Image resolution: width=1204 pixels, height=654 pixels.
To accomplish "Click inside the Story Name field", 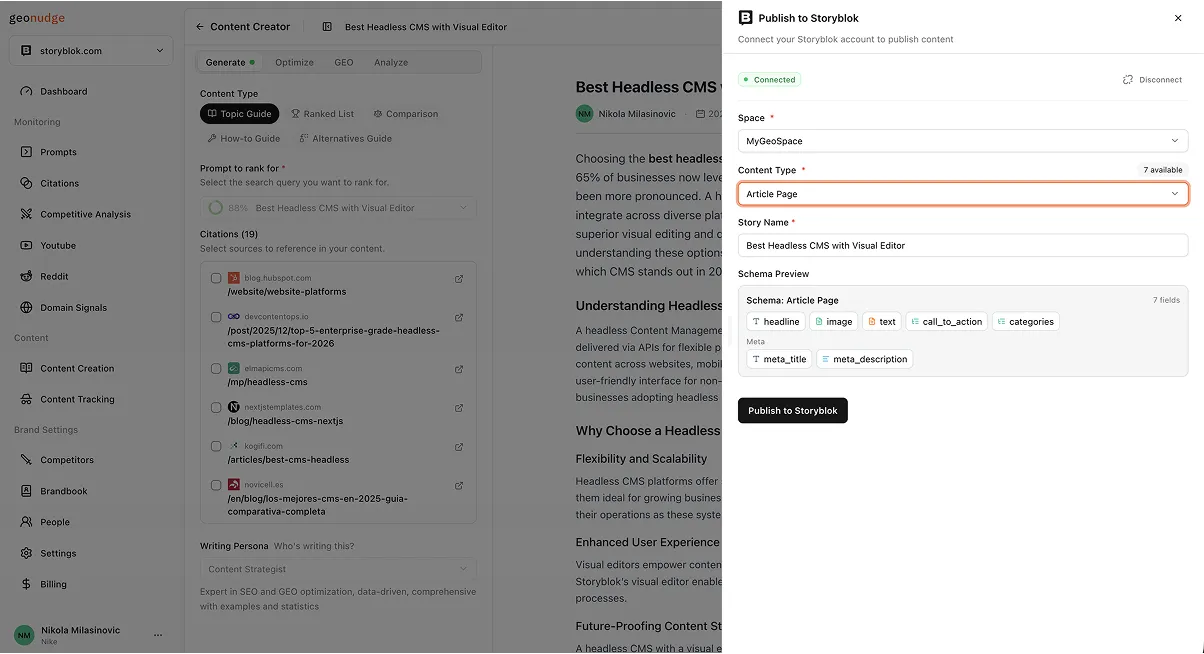I will click(961, 245).
